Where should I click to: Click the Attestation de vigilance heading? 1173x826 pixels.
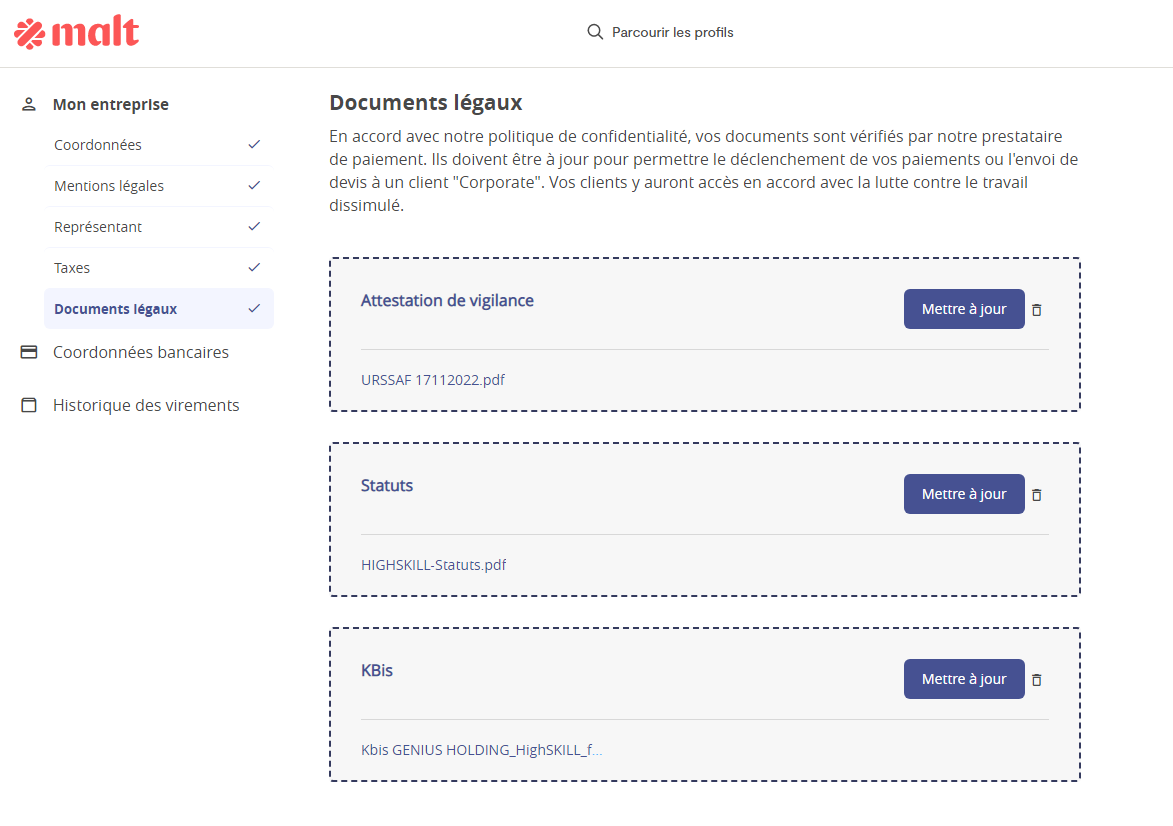447,300
